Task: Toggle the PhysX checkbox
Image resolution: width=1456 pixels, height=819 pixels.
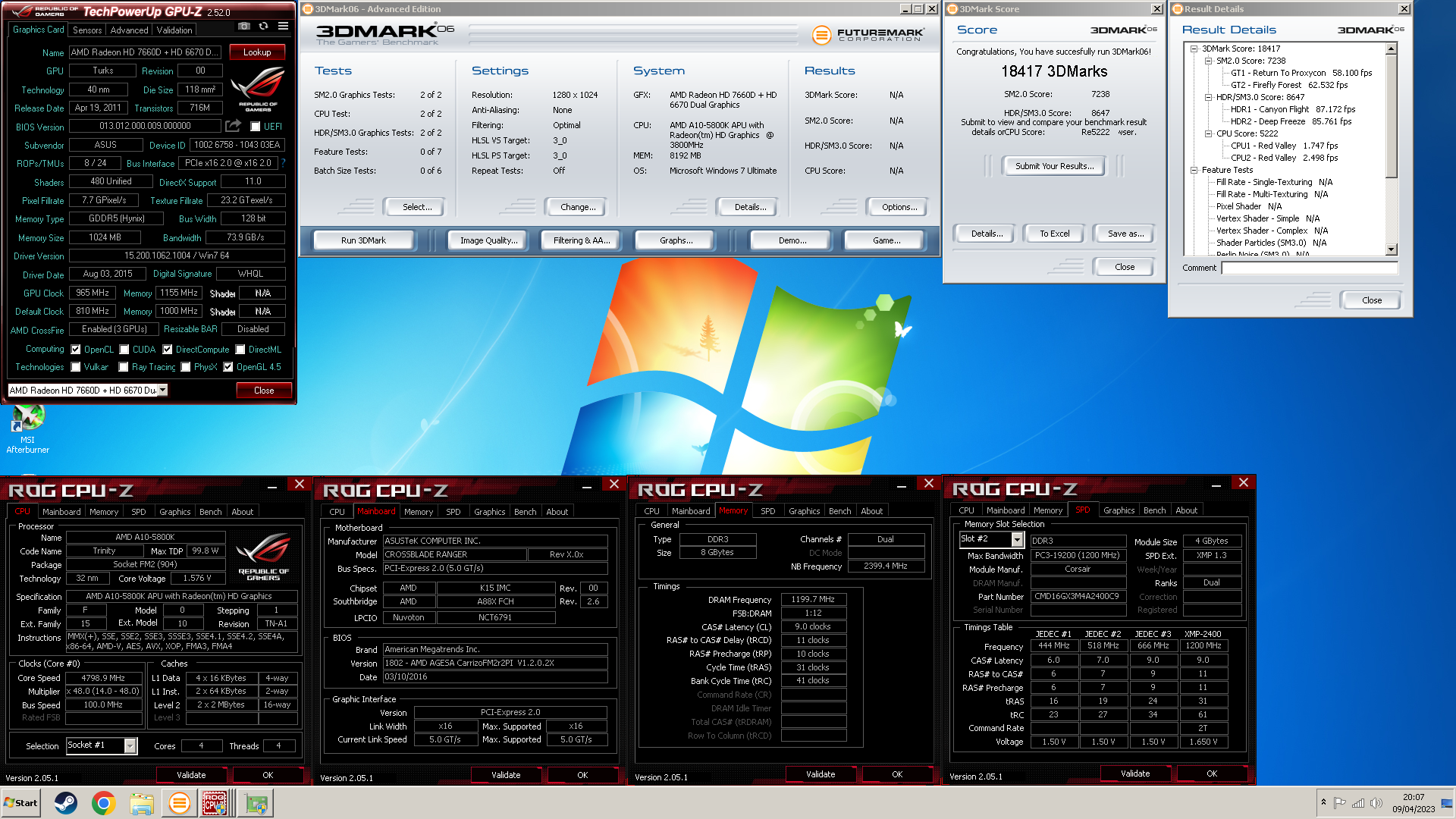Action: tap(186, 367)
